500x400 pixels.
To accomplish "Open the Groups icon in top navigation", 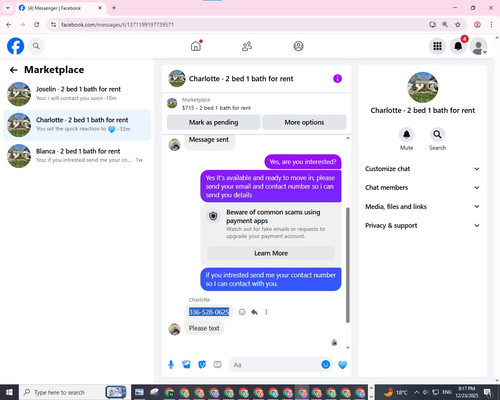I will [x=298, y=46].
